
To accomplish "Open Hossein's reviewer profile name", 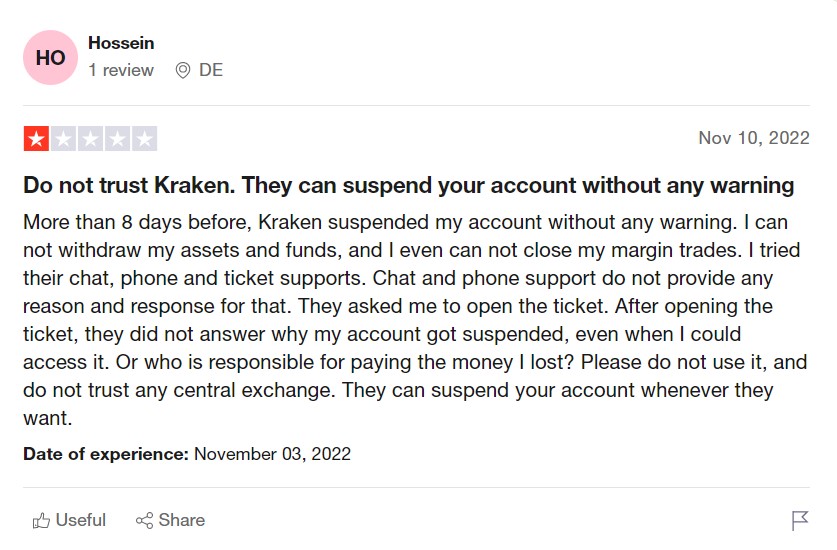I will pos(121,43).
